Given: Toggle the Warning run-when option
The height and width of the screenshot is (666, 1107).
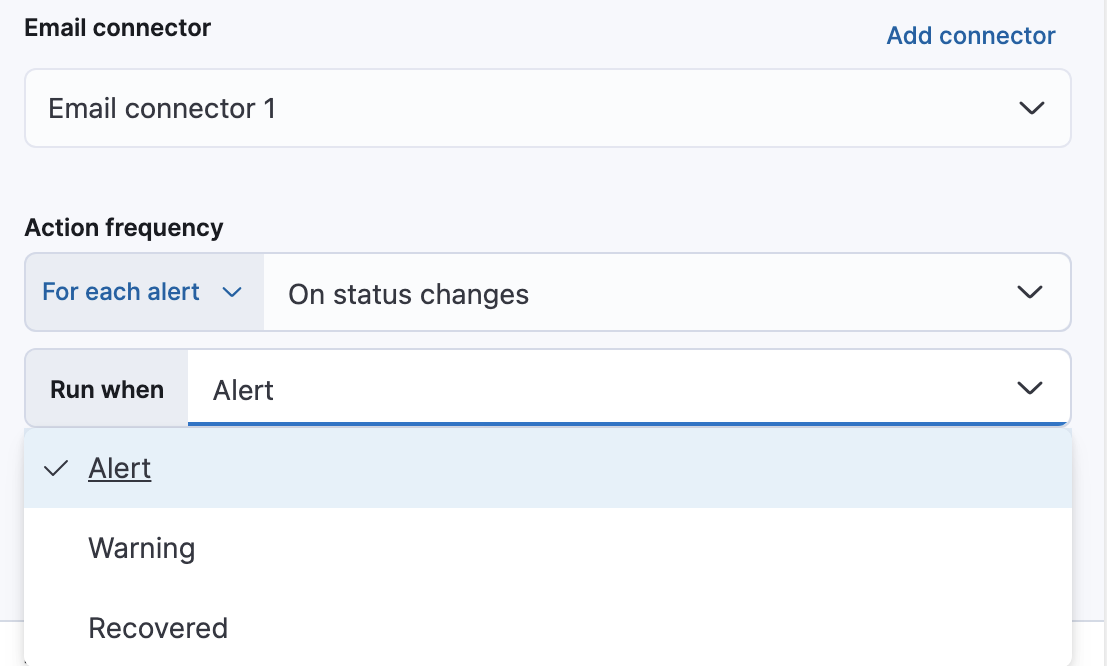Looking at the screenshot, I should coord(141,547).
